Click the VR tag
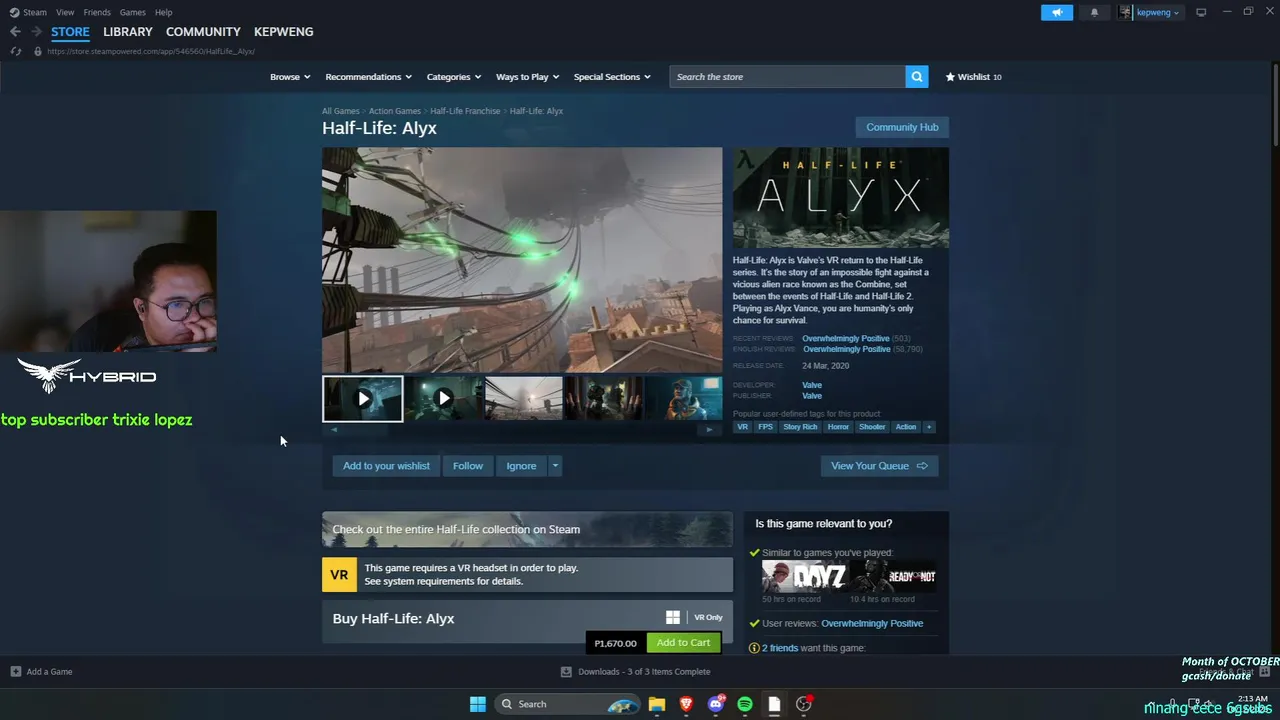 (742, 427)
